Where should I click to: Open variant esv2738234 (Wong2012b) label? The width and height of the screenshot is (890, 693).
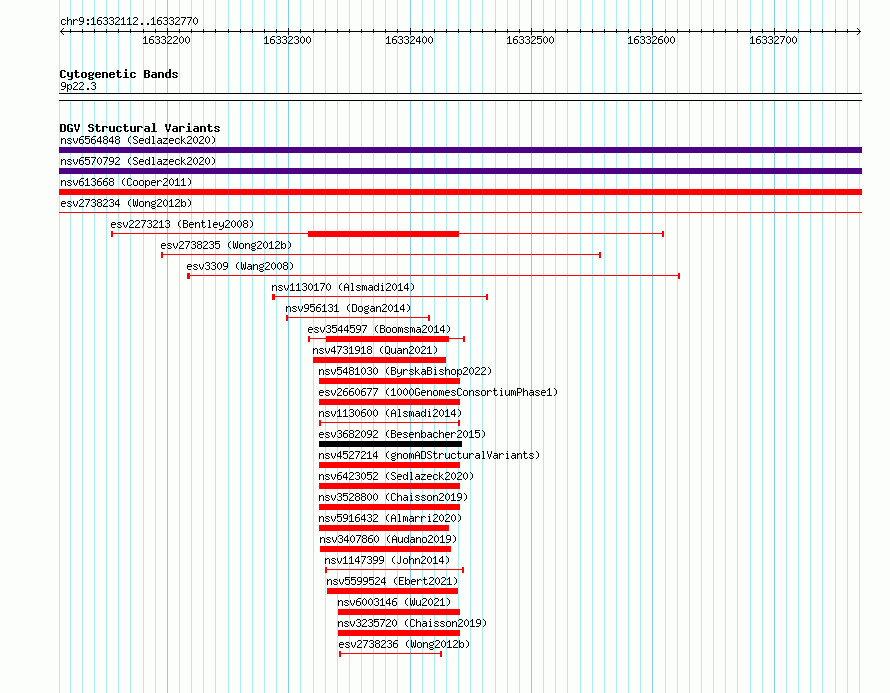(126, 203)
